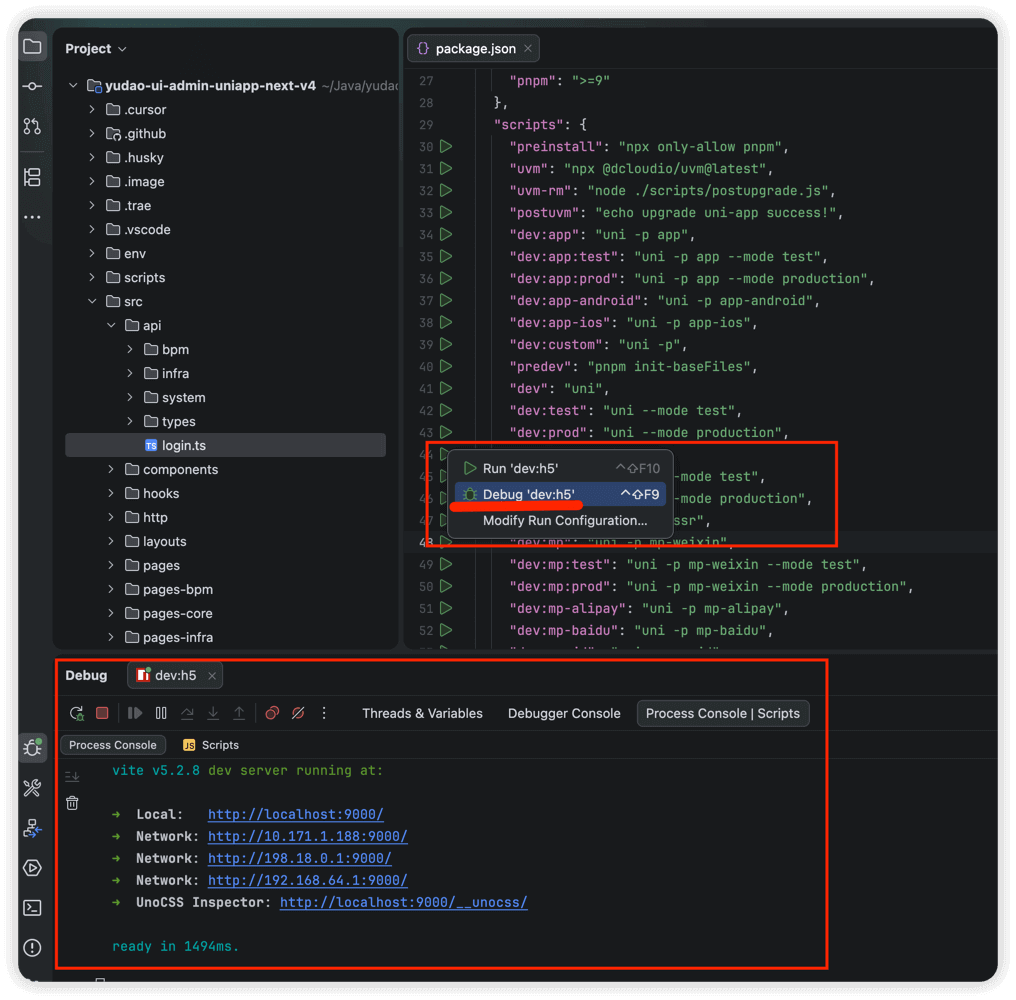Open the Terminal tool window icon

(31, 907)
